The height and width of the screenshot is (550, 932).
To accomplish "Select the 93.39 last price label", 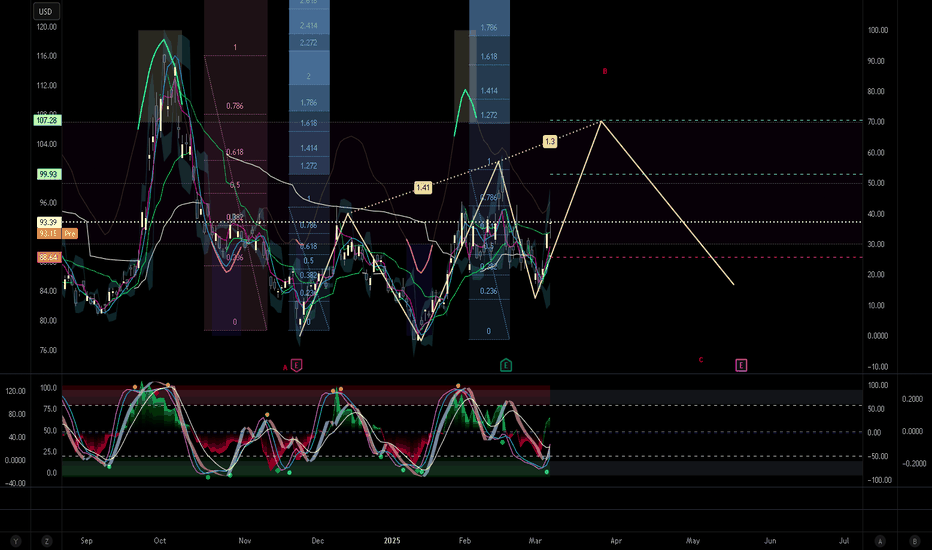I will click(48, 222).
